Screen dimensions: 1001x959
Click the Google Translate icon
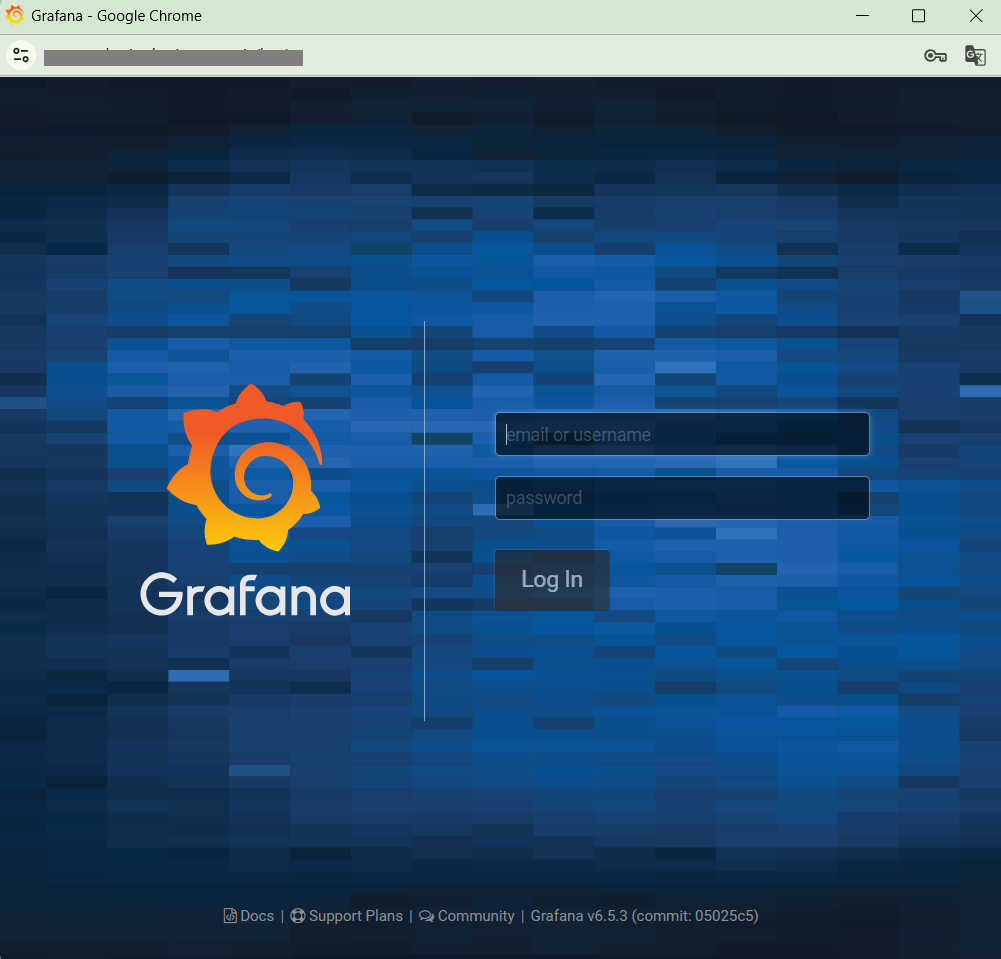(x=975, y=56)
